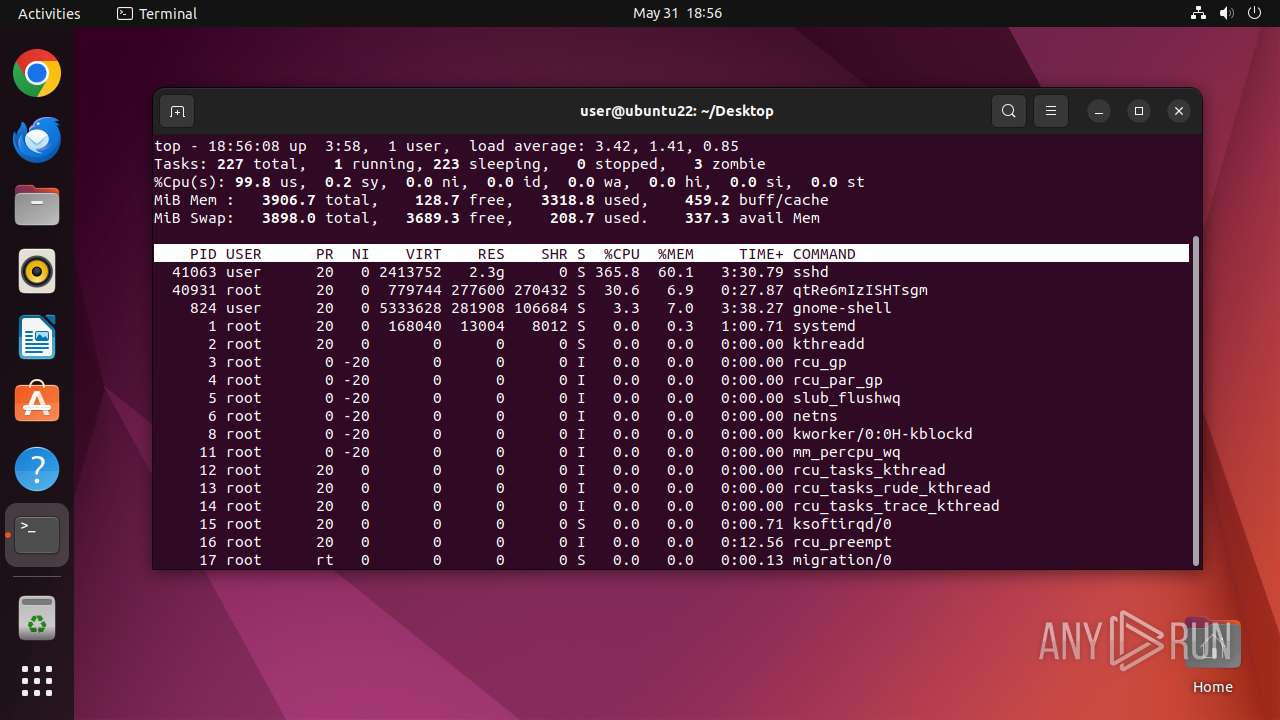Click the kthreadd process entry
This screenshot has width=1280, height=720.
829,344
